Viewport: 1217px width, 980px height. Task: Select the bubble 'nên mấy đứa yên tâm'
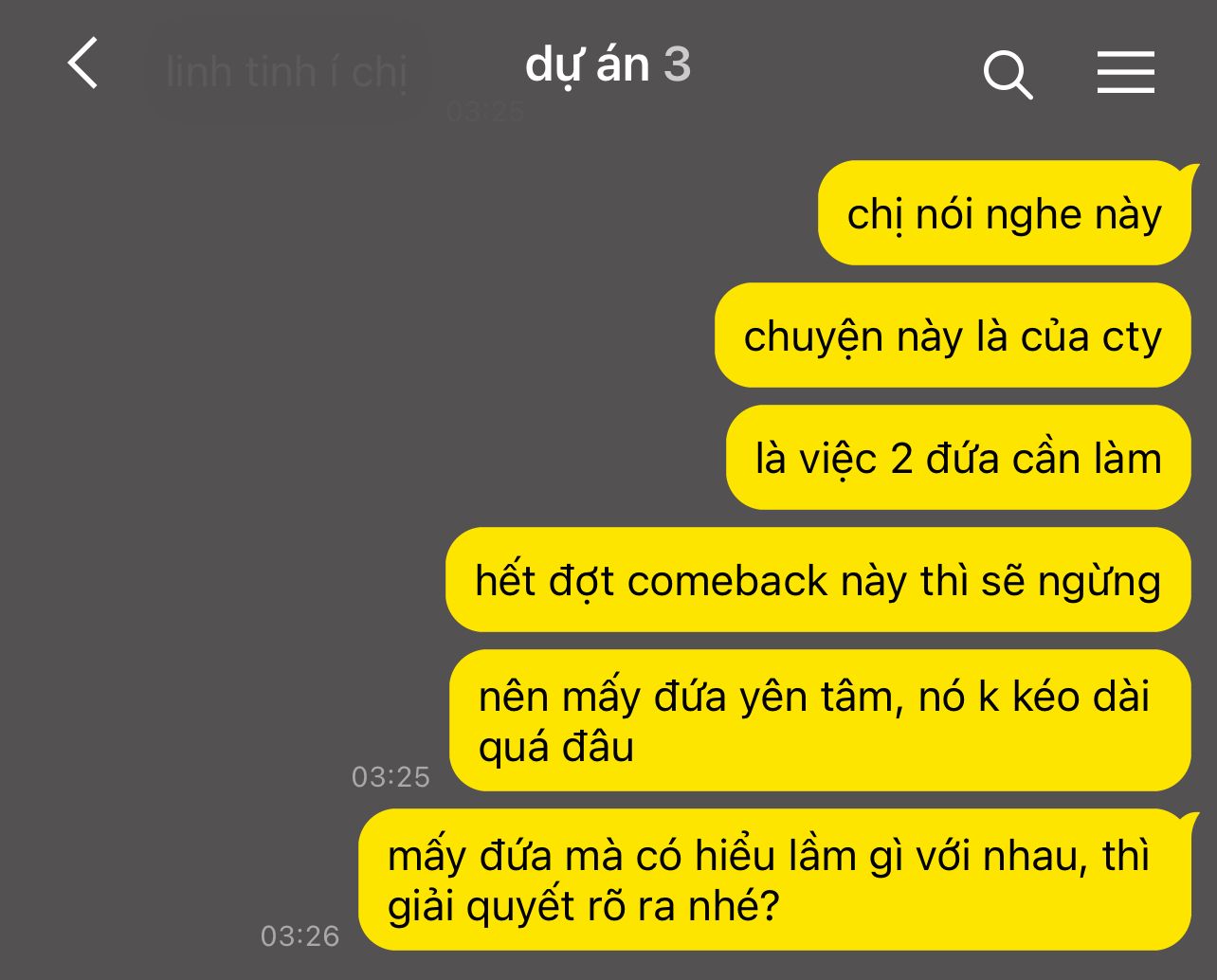click(x=820, y=720)
